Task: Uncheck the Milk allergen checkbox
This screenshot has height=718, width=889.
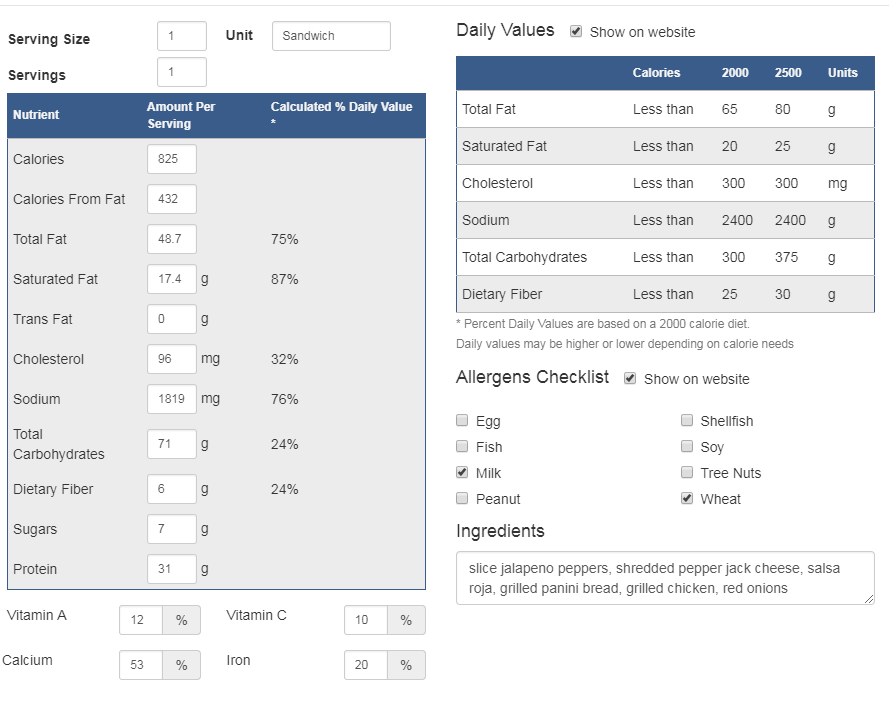Action: (x=462, y=472)
